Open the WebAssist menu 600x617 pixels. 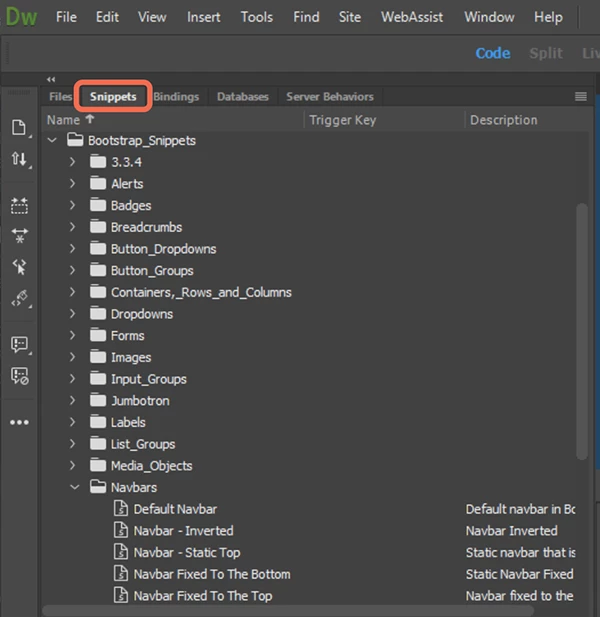pyautogui.click(x=412, y=17)
